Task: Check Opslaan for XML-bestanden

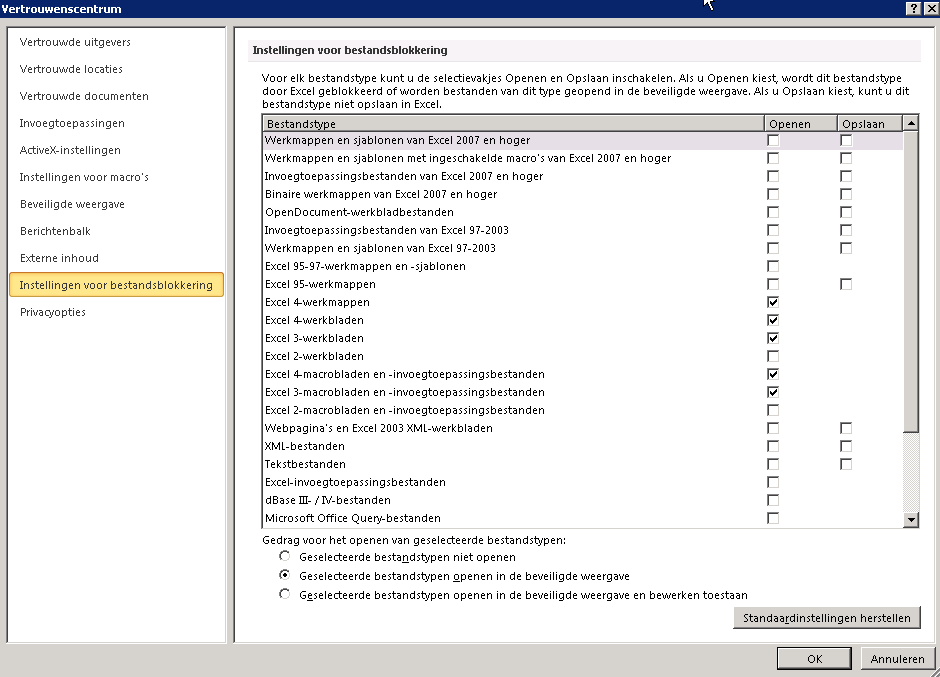Action: click(846, 446)
